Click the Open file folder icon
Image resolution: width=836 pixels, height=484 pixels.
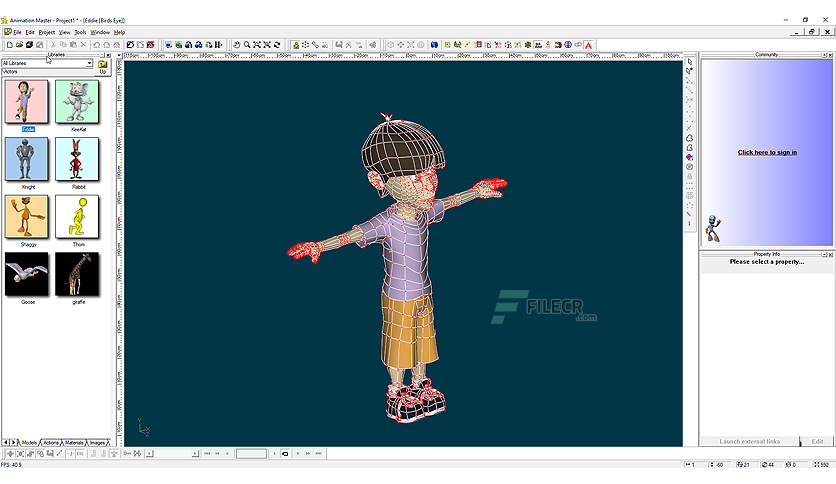[20, 45]
